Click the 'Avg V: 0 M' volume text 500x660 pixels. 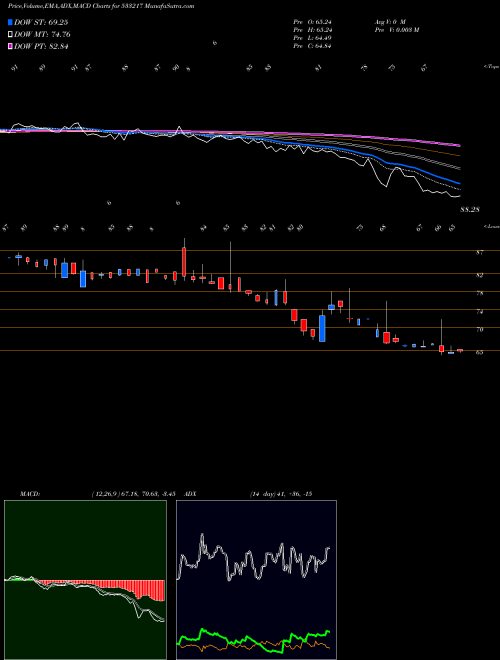tap(389, 22)
